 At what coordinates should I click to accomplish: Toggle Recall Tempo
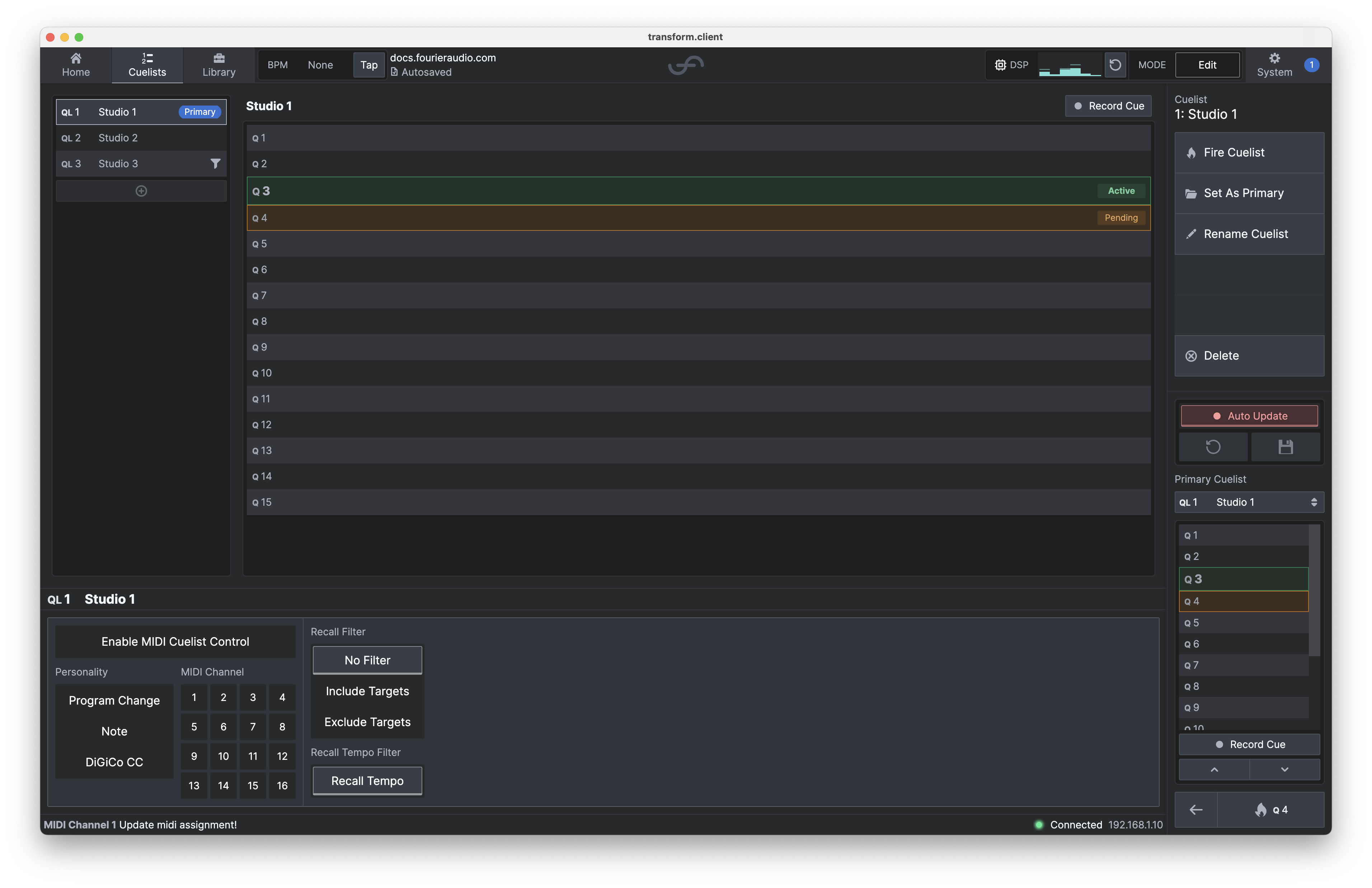(x=367, y=781)
